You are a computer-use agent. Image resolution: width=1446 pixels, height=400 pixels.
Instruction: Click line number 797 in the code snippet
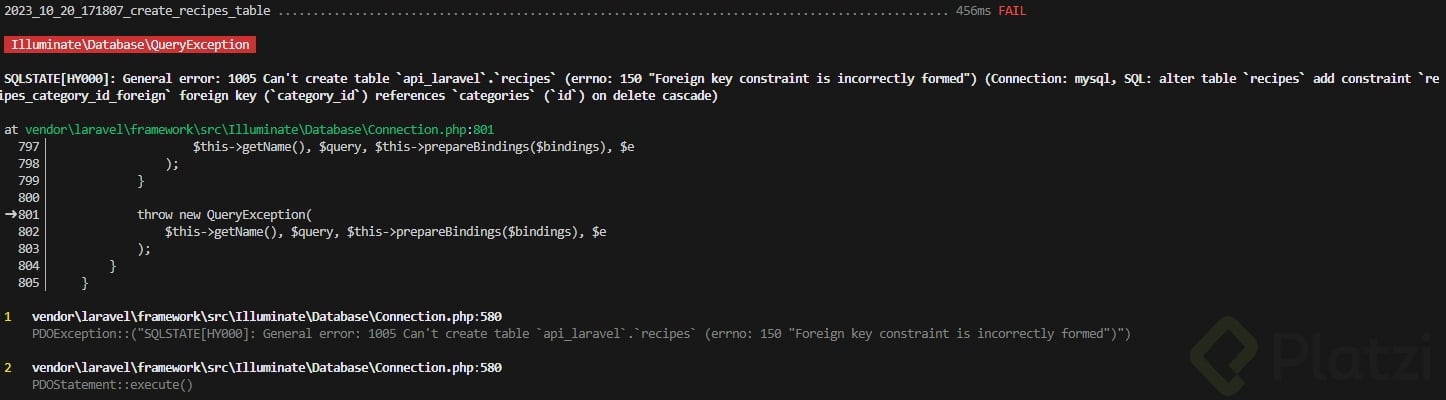coord(28,147)
